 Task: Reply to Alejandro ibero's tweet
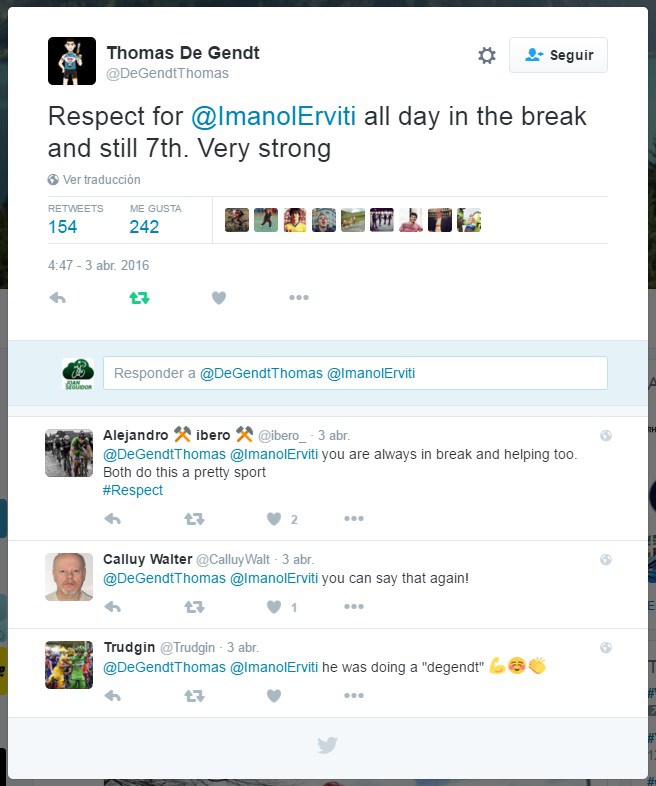pyautogui.click(x=113, y=519)
